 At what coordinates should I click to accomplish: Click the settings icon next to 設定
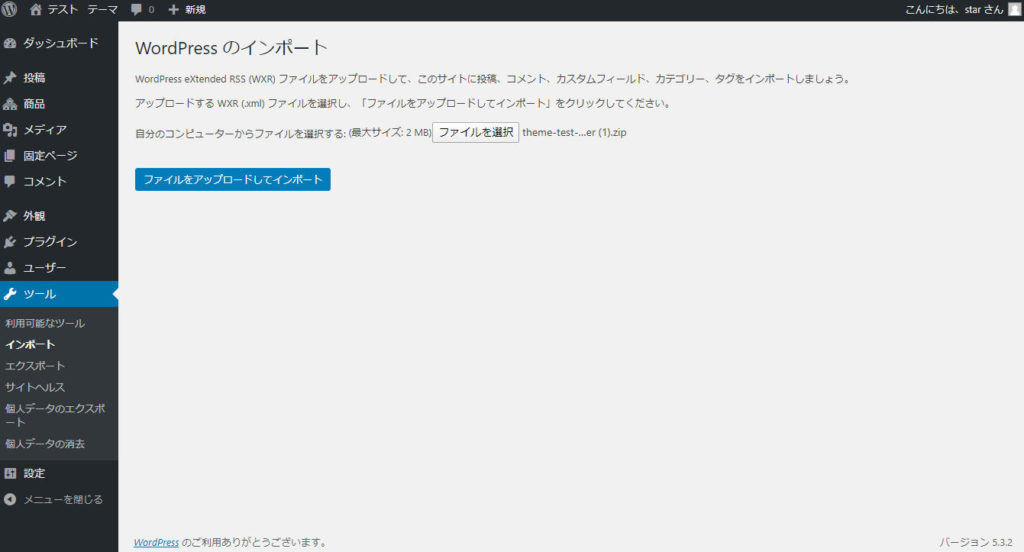pyautogui.click(x=10, y=473)
